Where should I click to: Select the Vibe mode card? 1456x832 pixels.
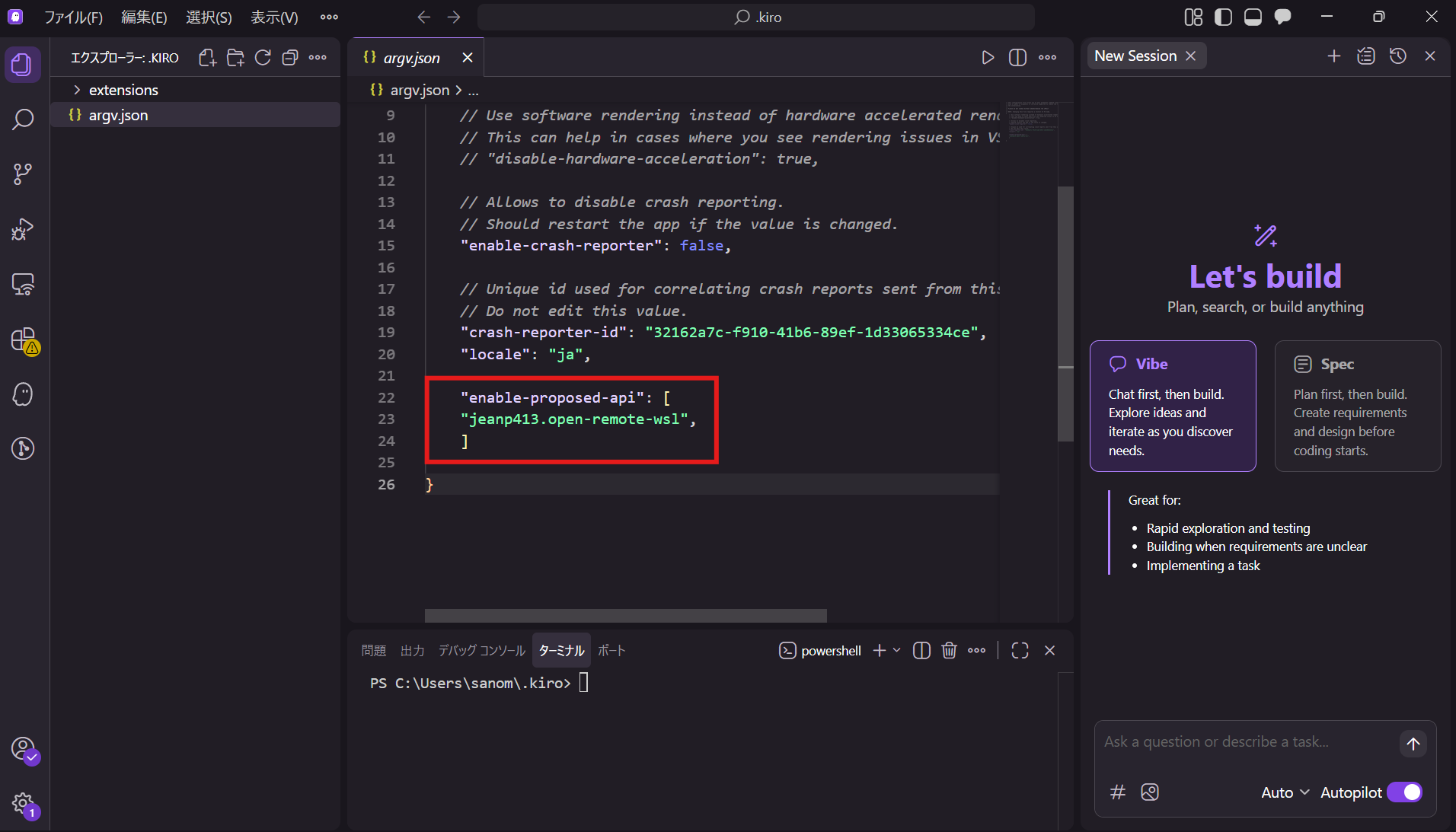tap(1173, 406)
